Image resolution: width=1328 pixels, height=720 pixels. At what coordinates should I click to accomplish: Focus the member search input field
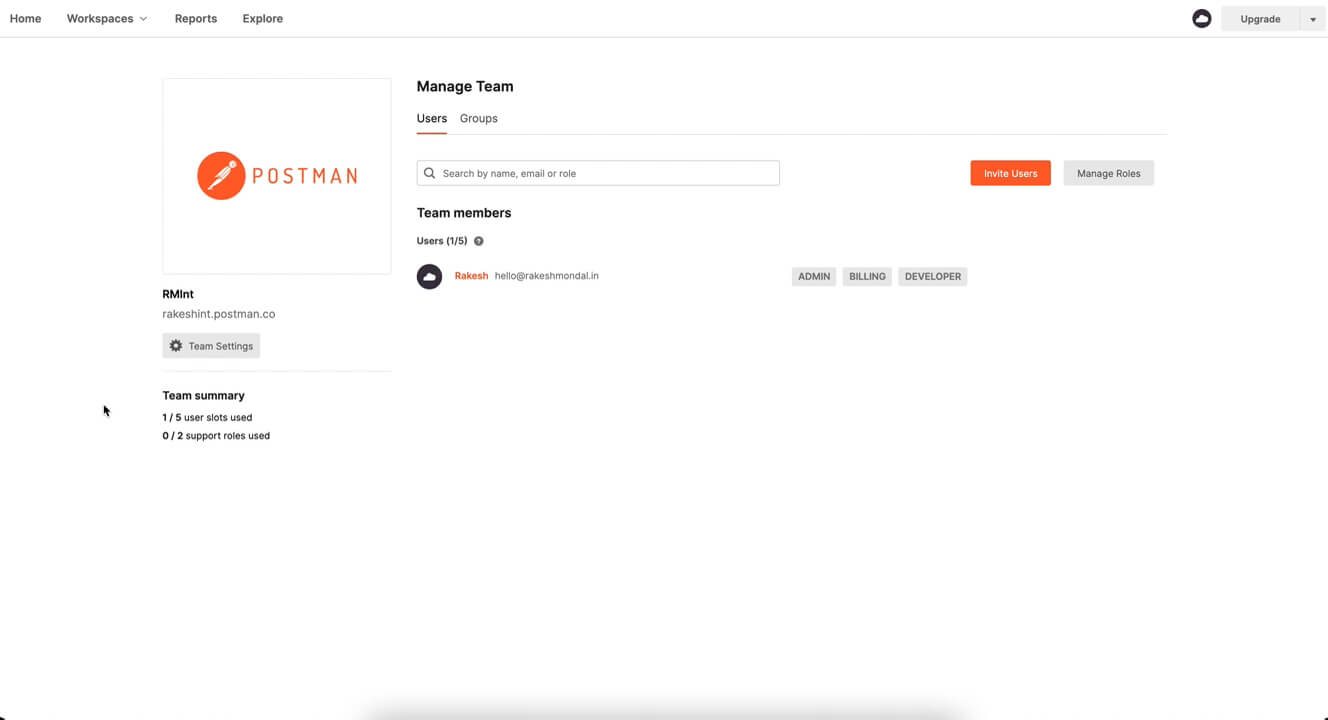(x=598, y=172)
